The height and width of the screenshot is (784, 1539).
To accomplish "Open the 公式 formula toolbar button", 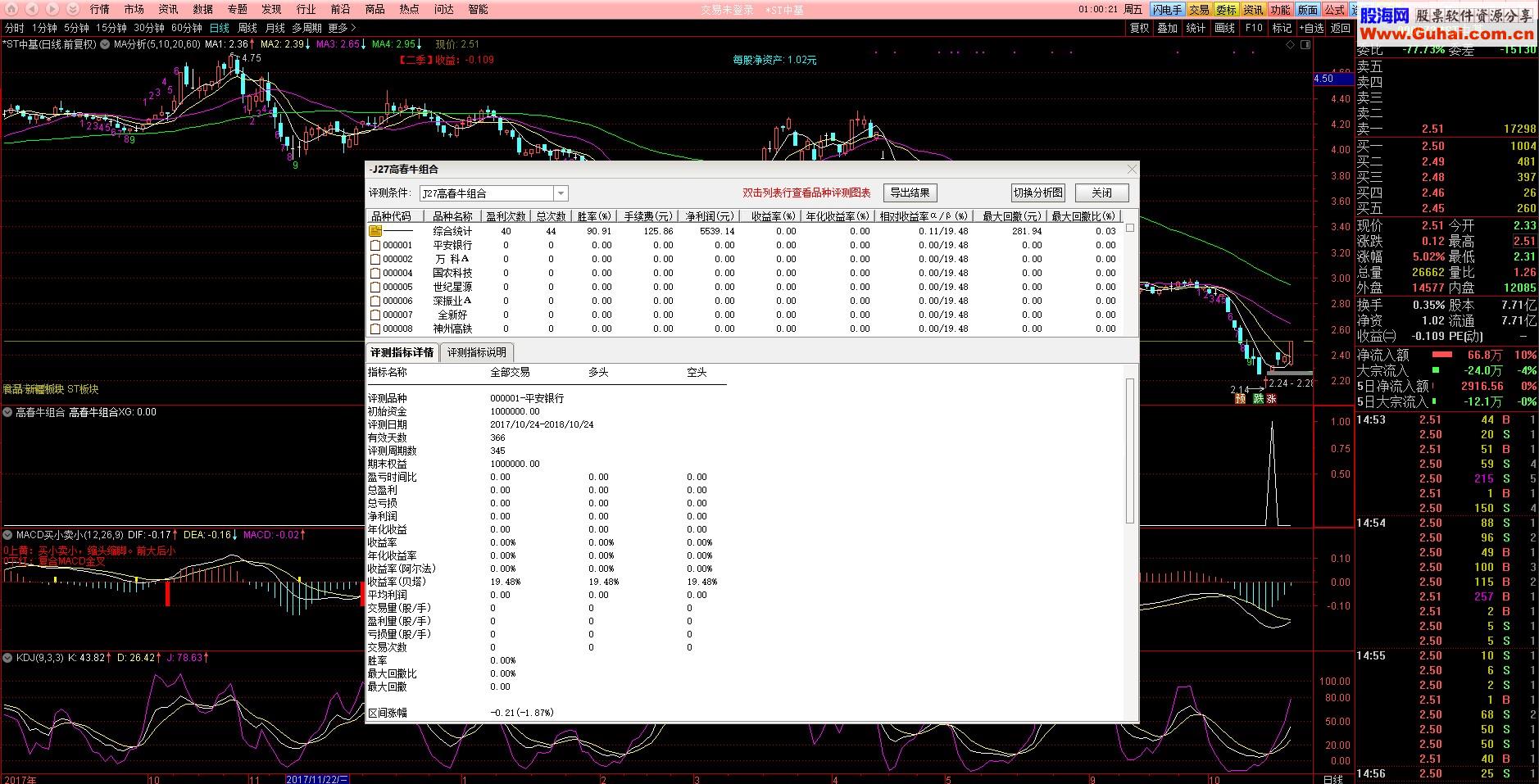I will pos(1334,10).
